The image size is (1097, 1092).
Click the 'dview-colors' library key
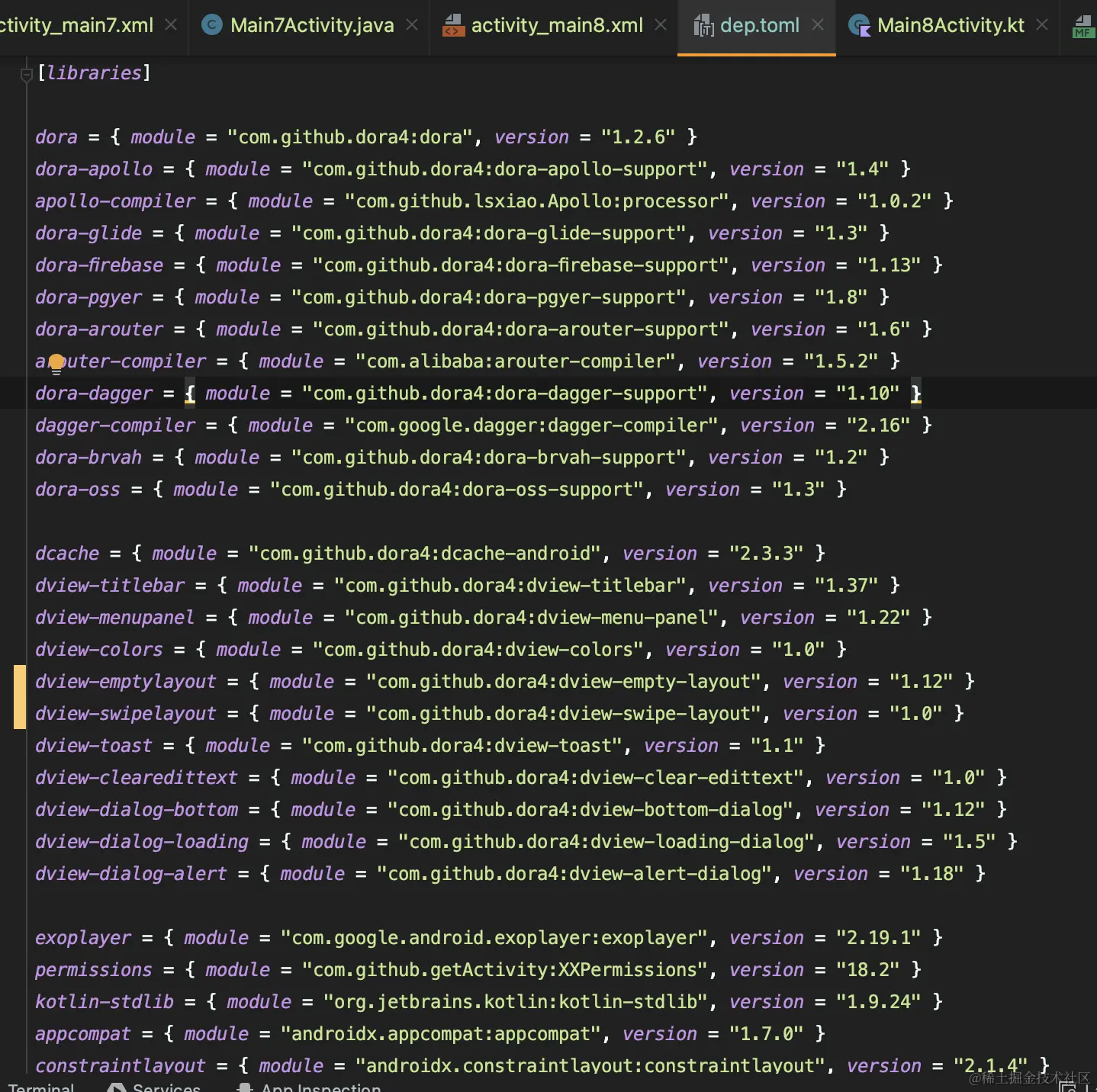[x=99, y=650]
